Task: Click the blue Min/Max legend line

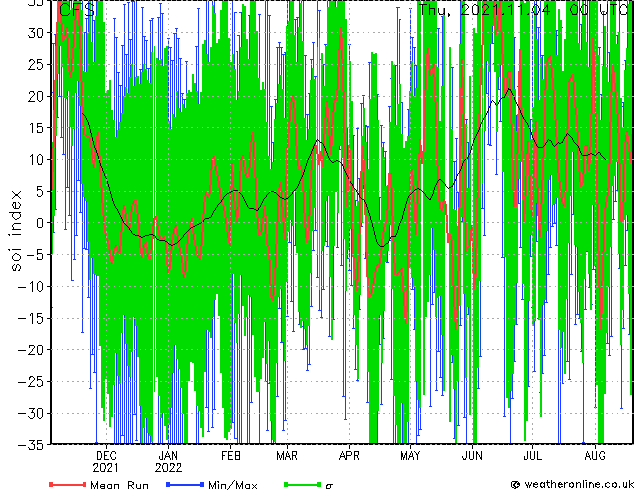Action: (185, 484)
